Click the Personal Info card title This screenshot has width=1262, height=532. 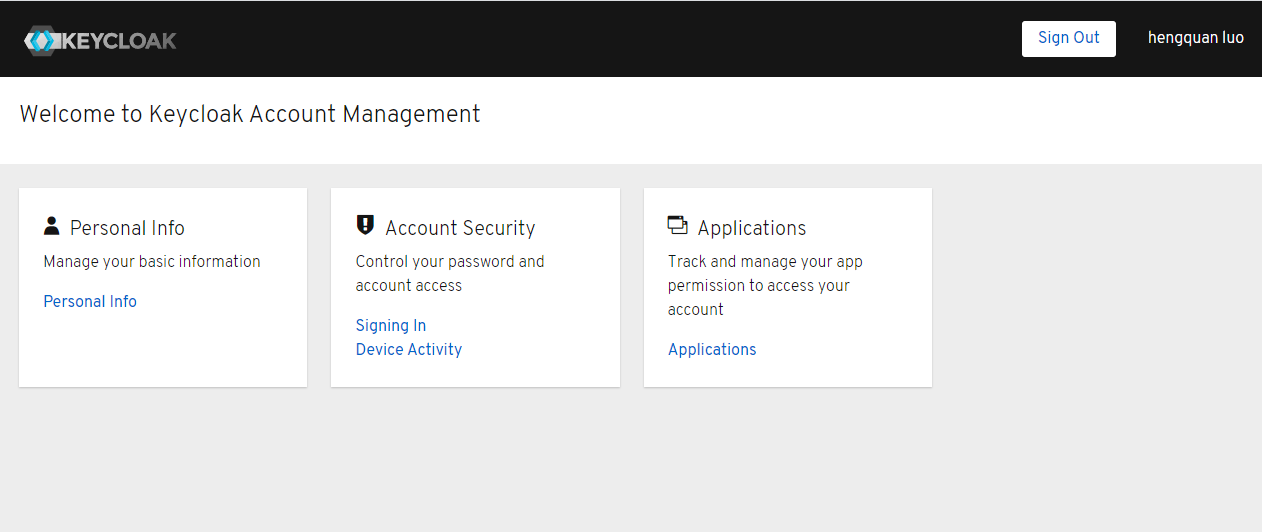click(x=127, y=228)
